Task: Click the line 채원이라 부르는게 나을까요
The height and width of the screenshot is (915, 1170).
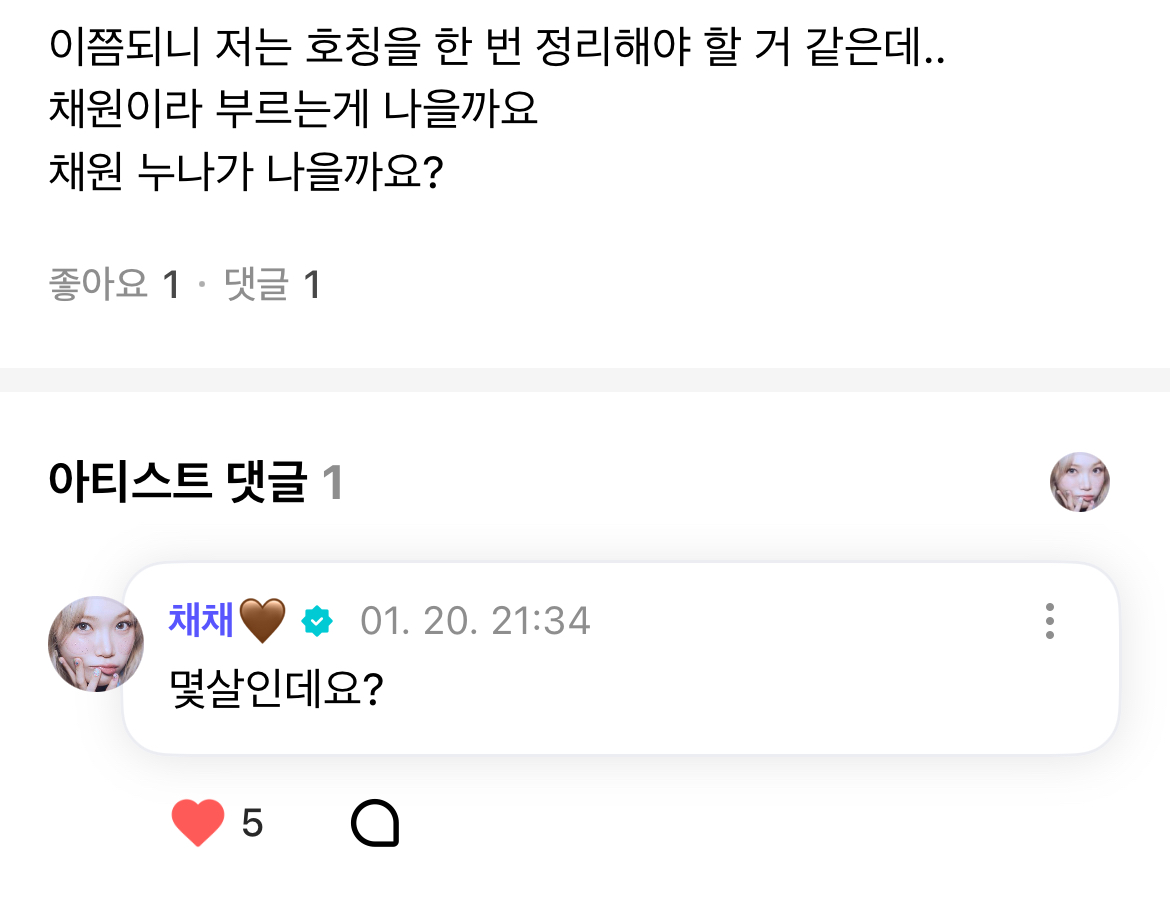Action: tap(293, 110)
